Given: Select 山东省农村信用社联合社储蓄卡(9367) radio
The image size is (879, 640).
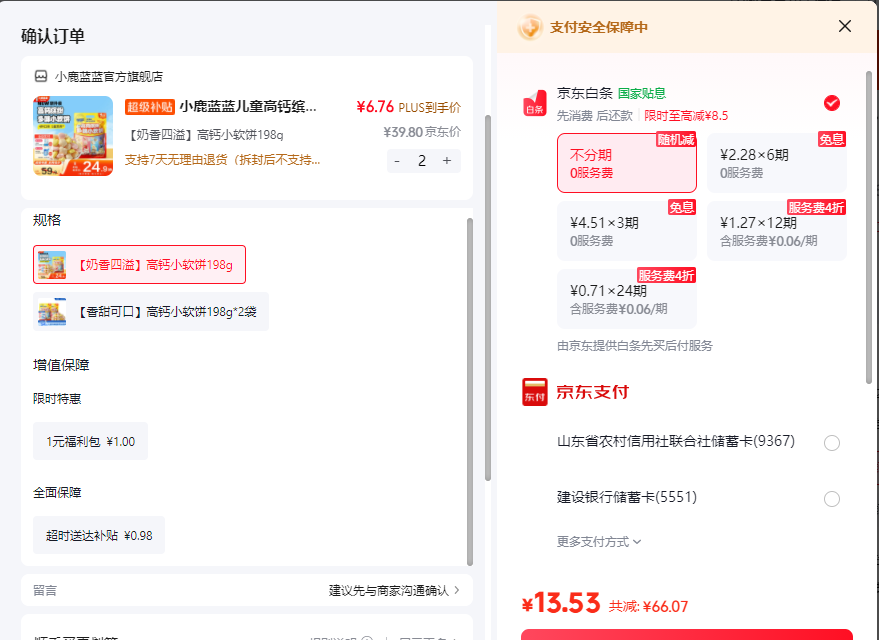Looking at the screenshot, I should (x=832, y=443).
